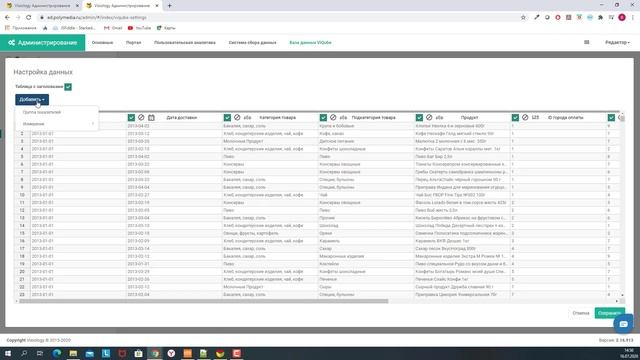This screenshot has height=360, width=640.
Task: Open База данных ViQube tab
Action: tap(311, 42)
